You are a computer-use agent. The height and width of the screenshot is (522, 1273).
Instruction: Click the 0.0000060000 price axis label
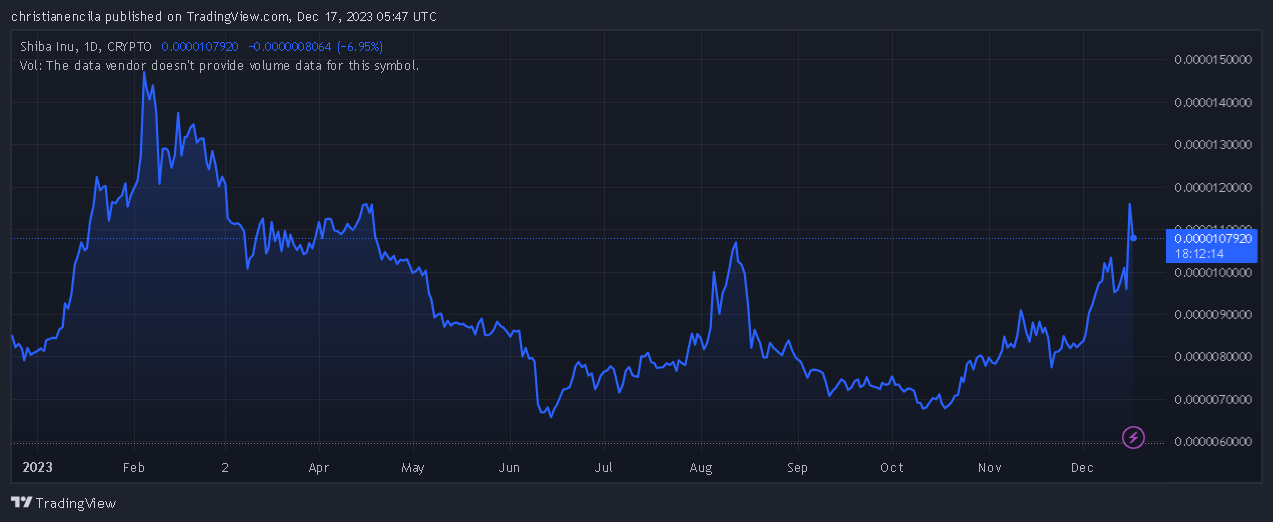[x=1212, y=441]
